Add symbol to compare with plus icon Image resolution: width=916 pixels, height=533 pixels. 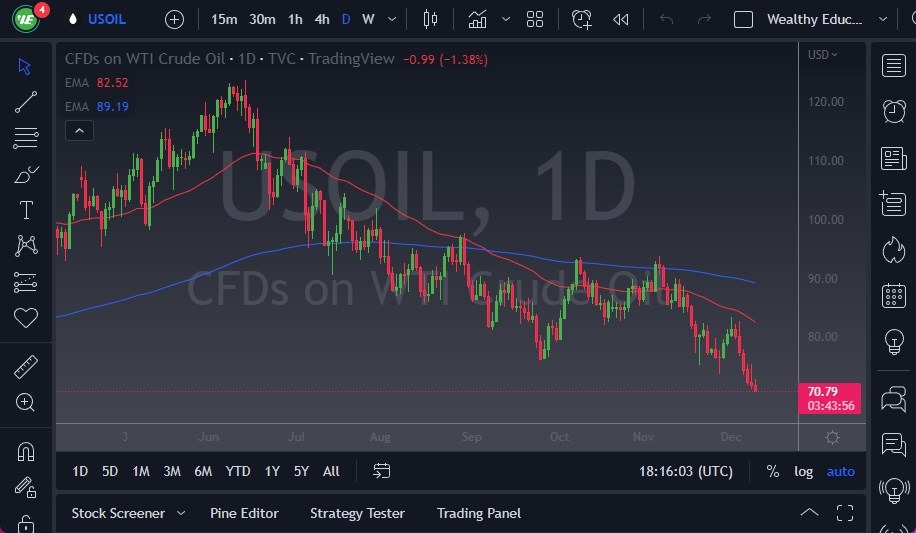coord(174,20)
